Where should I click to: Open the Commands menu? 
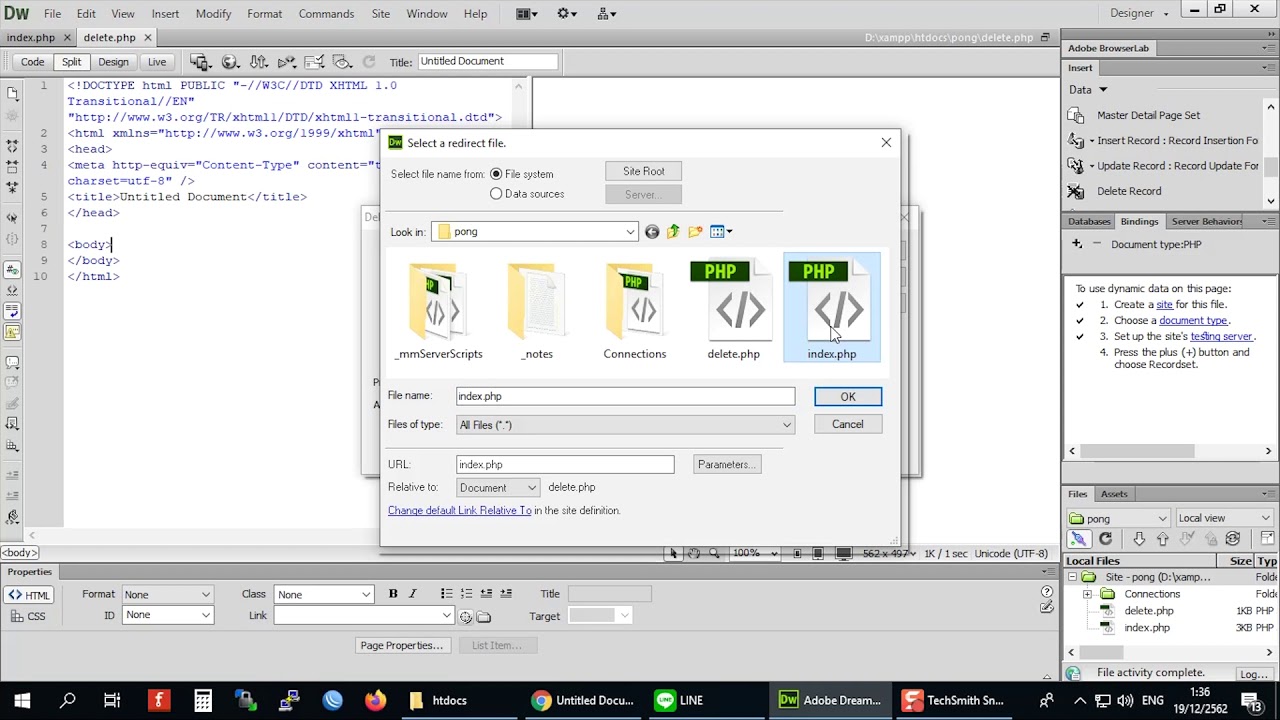[326, 14]
